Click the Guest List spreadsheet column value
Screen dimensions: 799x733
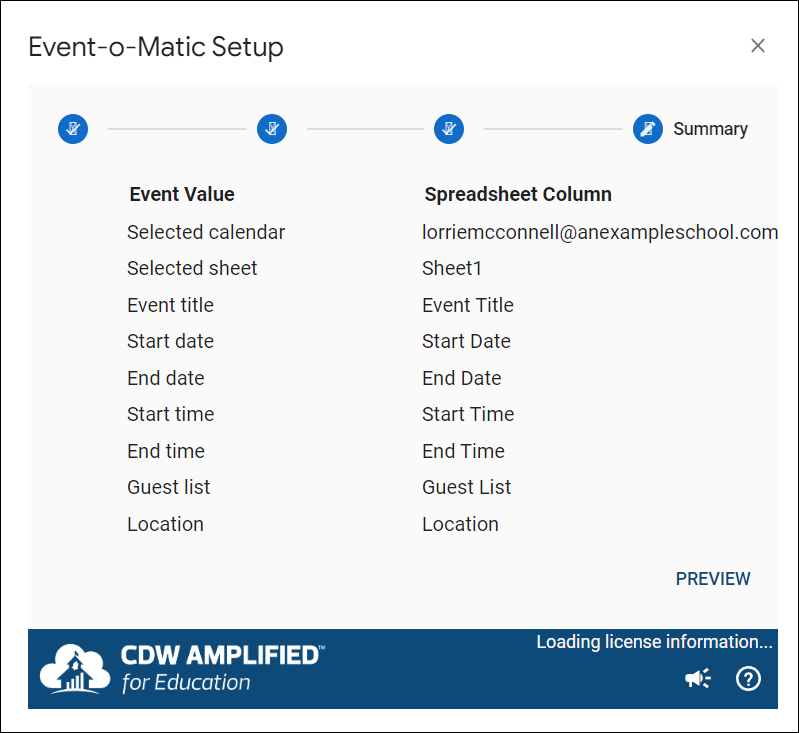(x=467, y=487)
